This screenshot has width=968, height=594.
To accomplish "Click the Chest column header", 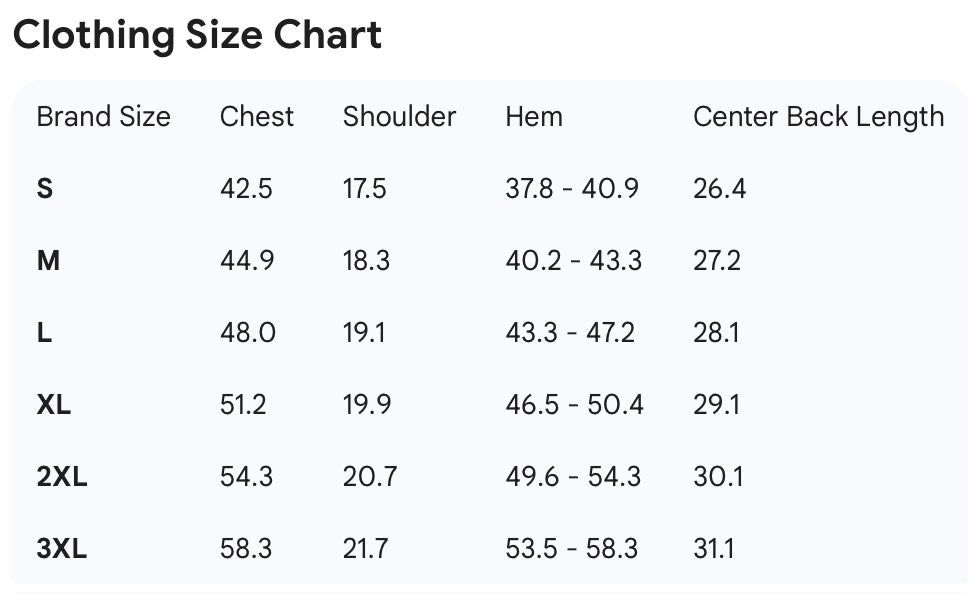I will tap(257, 117).
